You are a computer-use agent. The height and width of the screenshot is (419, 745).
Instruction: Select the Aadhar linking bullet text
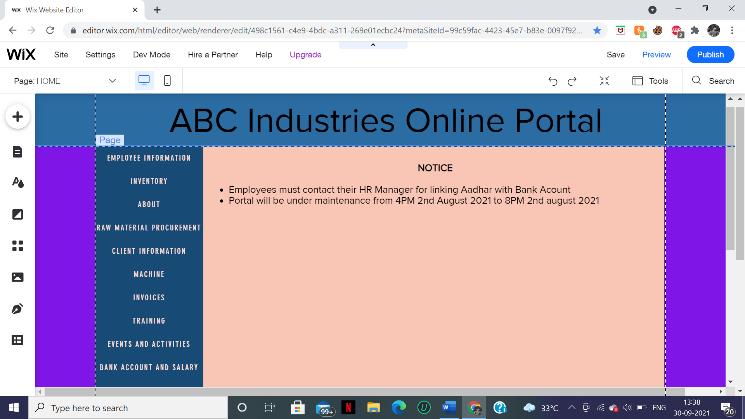(x=399, y=190)
